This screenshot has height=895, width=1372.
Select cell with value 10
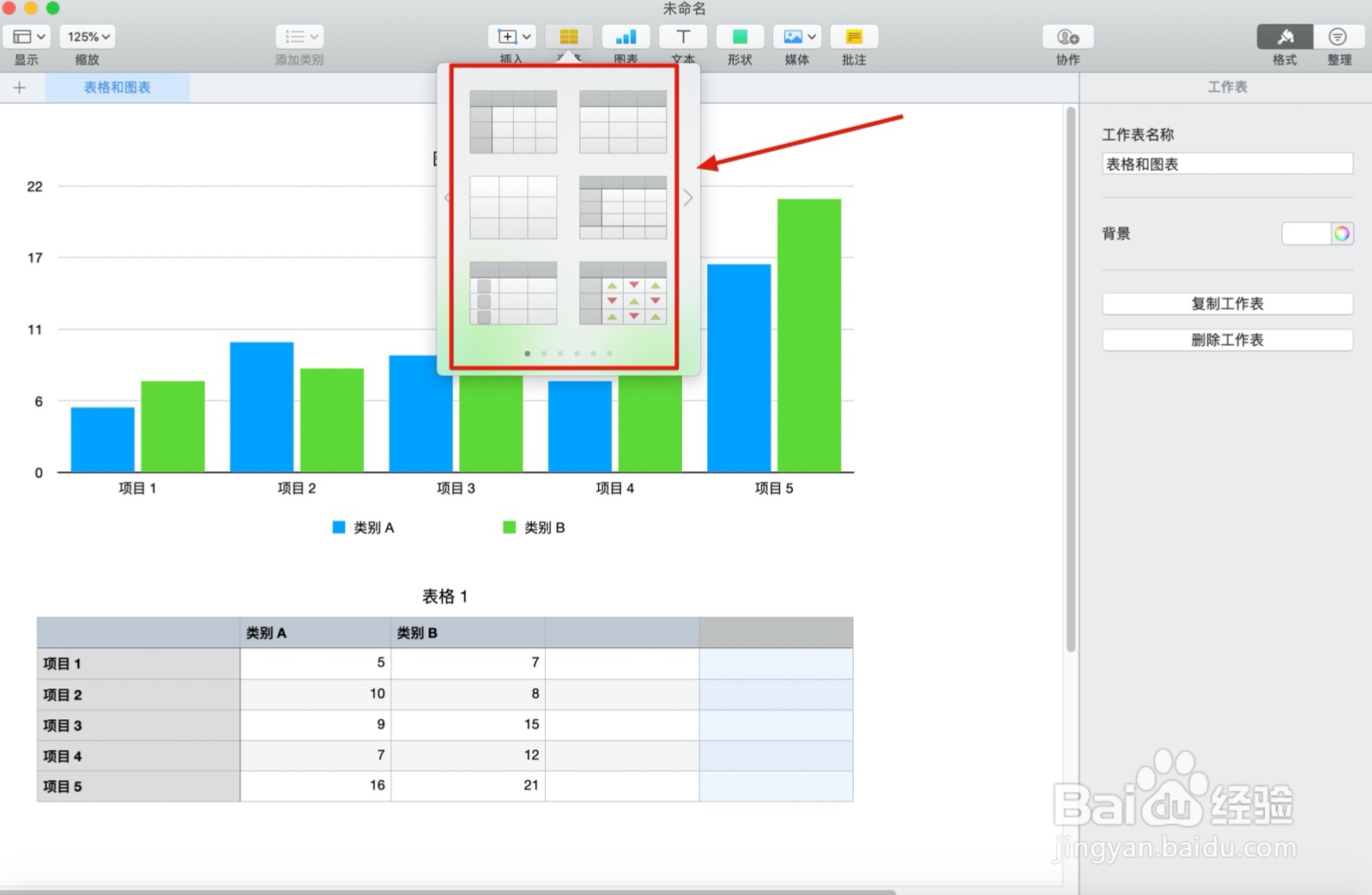point(316,694)
